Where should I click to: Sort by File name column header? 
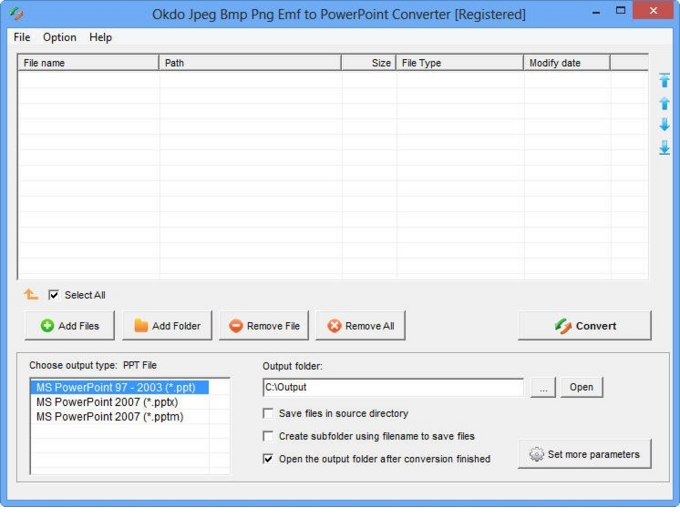pos(88,63)
